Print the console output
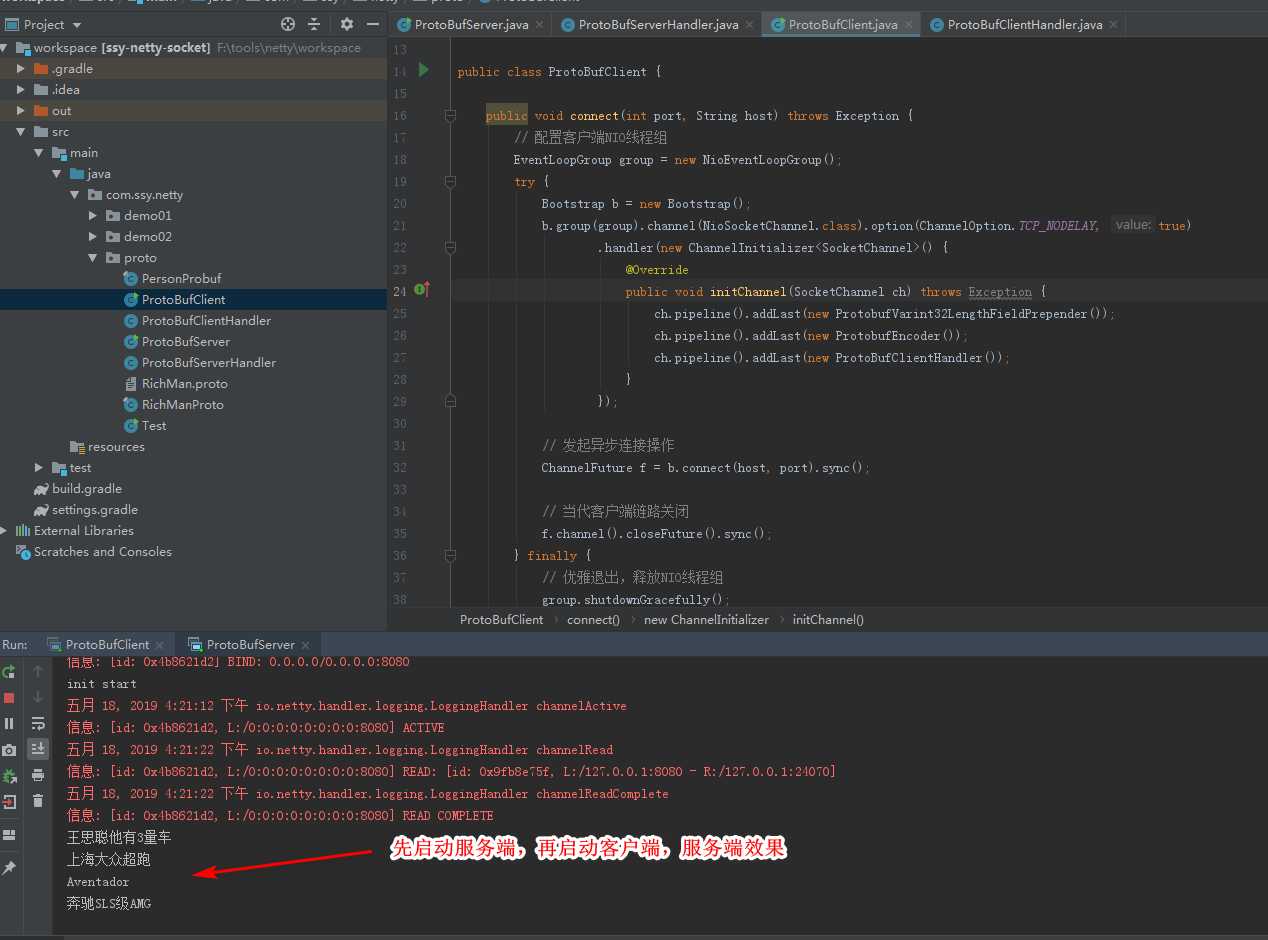1268x940 pixels. [38, 775]
